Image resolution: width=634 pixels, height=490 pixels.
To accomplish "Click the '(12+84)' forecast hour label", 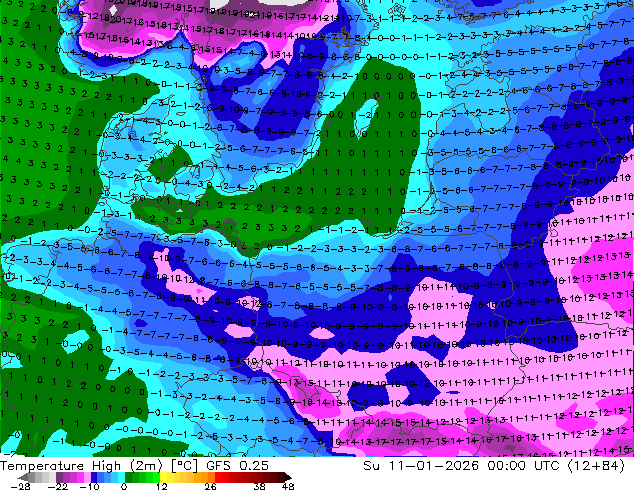I will (596, 466).
